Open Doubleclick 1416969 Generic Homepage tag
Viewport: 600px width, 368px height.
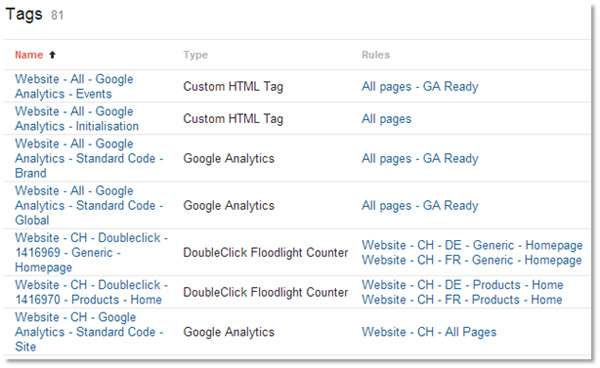(91, 252)
